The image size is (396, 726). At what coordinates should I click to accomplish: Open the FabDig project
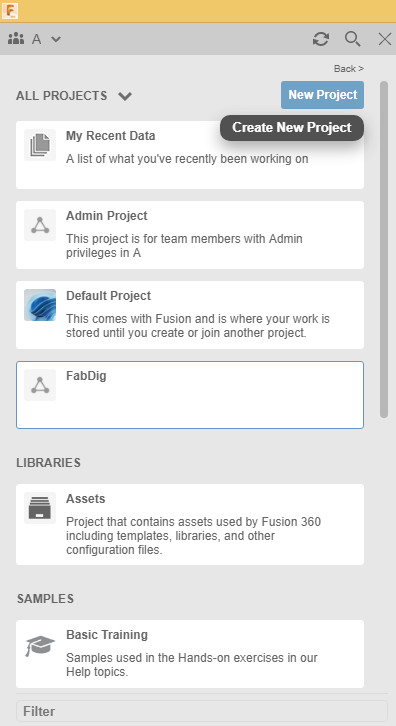point(190,395)
